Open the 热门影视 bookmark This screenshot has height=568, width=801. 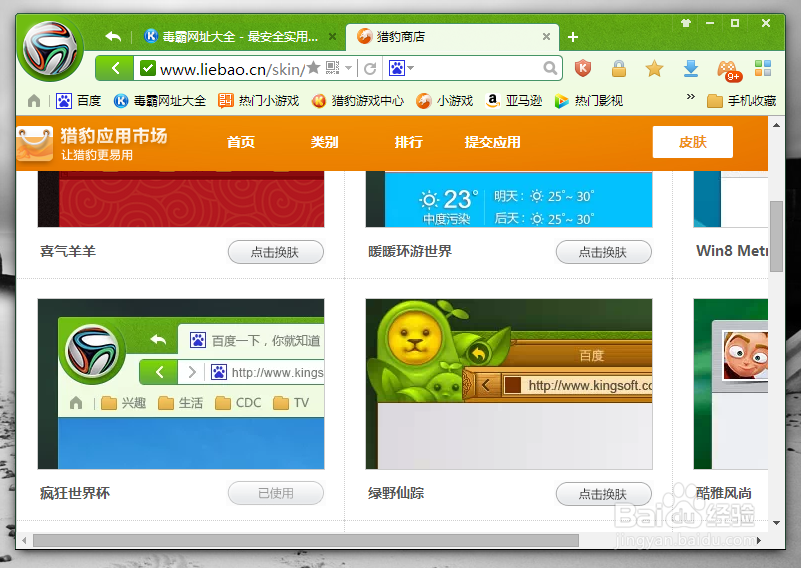(x=588, y=101)
